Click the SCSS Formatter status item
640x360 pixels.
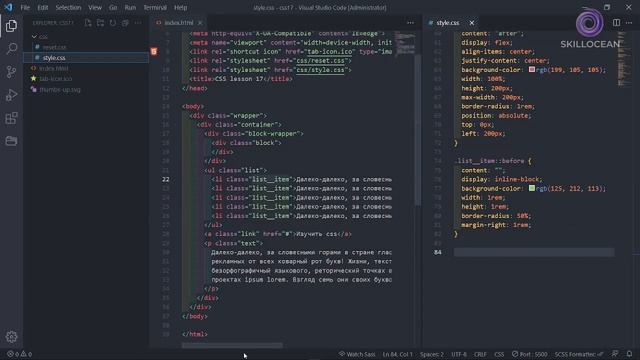[x=579, y=354]
